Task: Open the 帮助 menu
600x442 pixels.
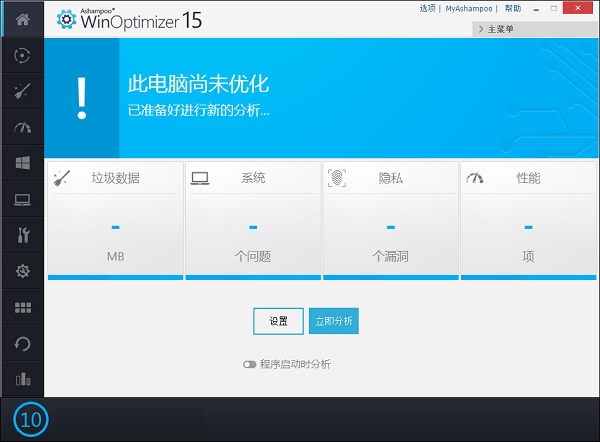Action: tap(513, 8)
